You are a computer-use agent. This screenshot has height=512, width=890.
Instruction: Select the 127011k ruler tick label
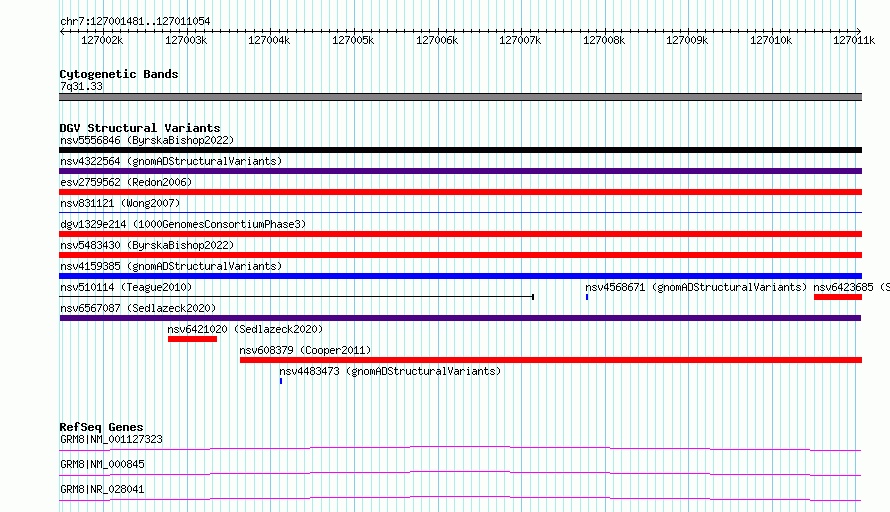pyautogui.click(x=854, y=40)
